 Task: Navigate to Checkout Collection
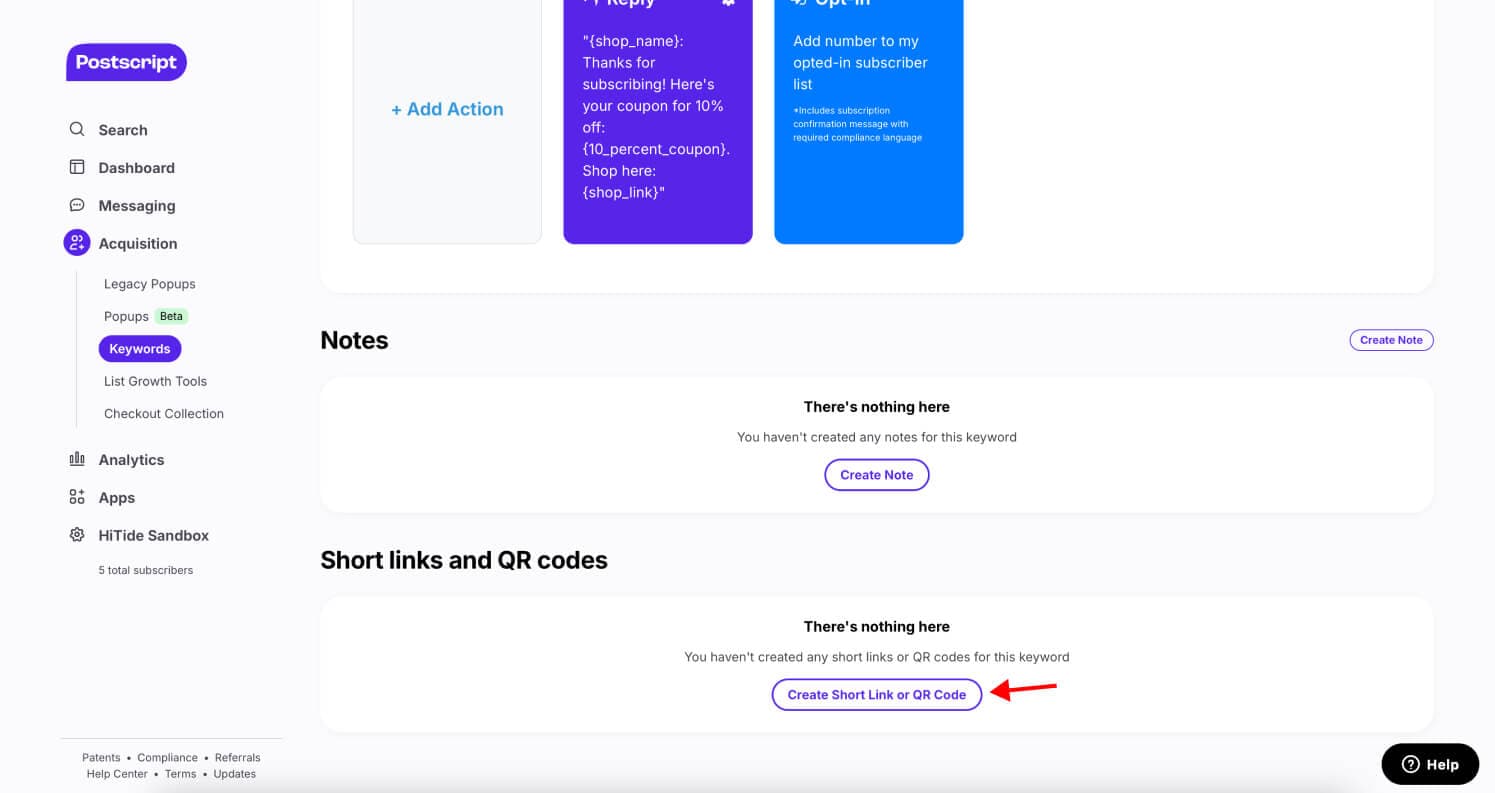coord(164,413)
